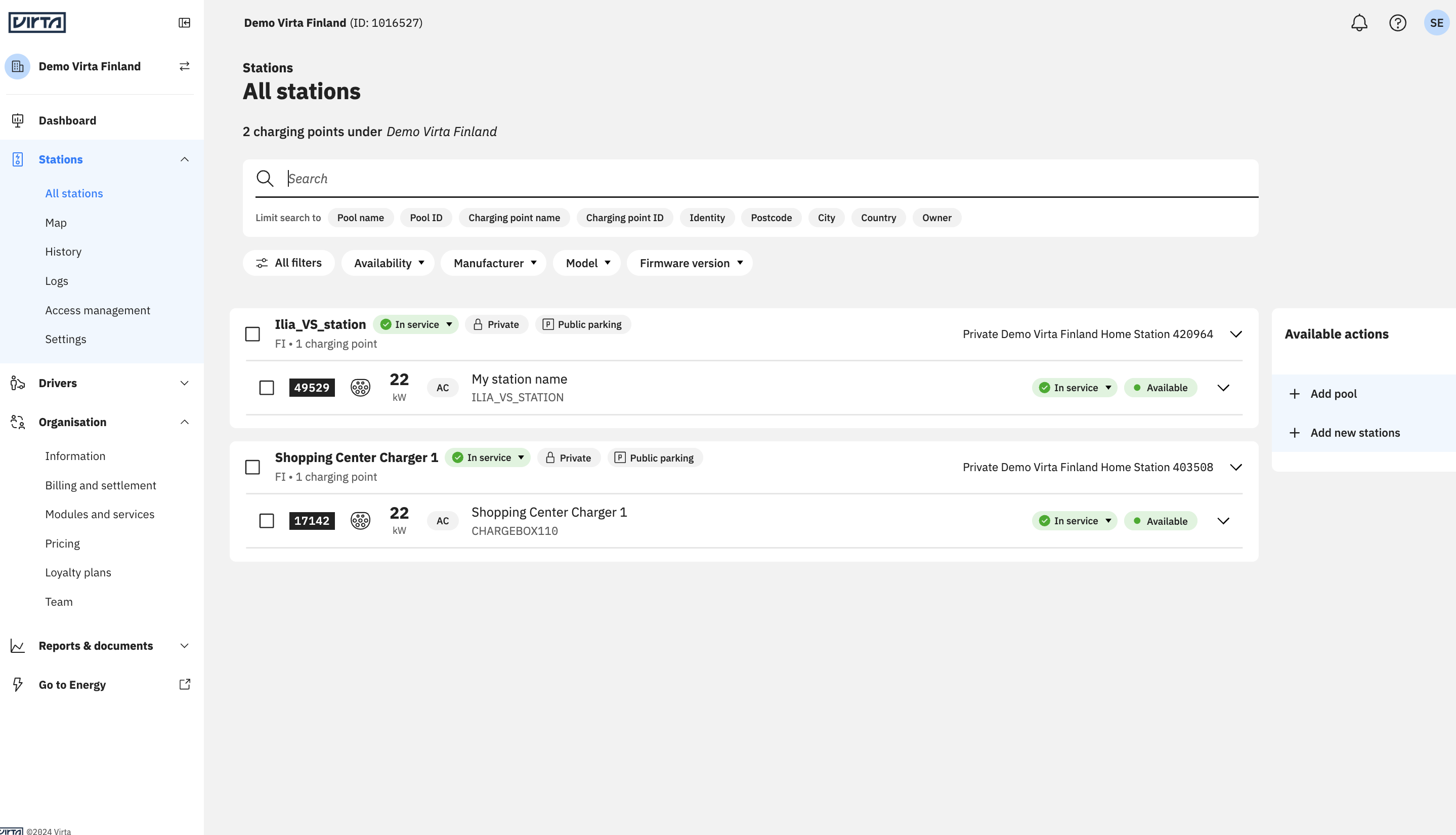Click charging point ID badge 17142

pyautogui.click(x=312, y=521)
